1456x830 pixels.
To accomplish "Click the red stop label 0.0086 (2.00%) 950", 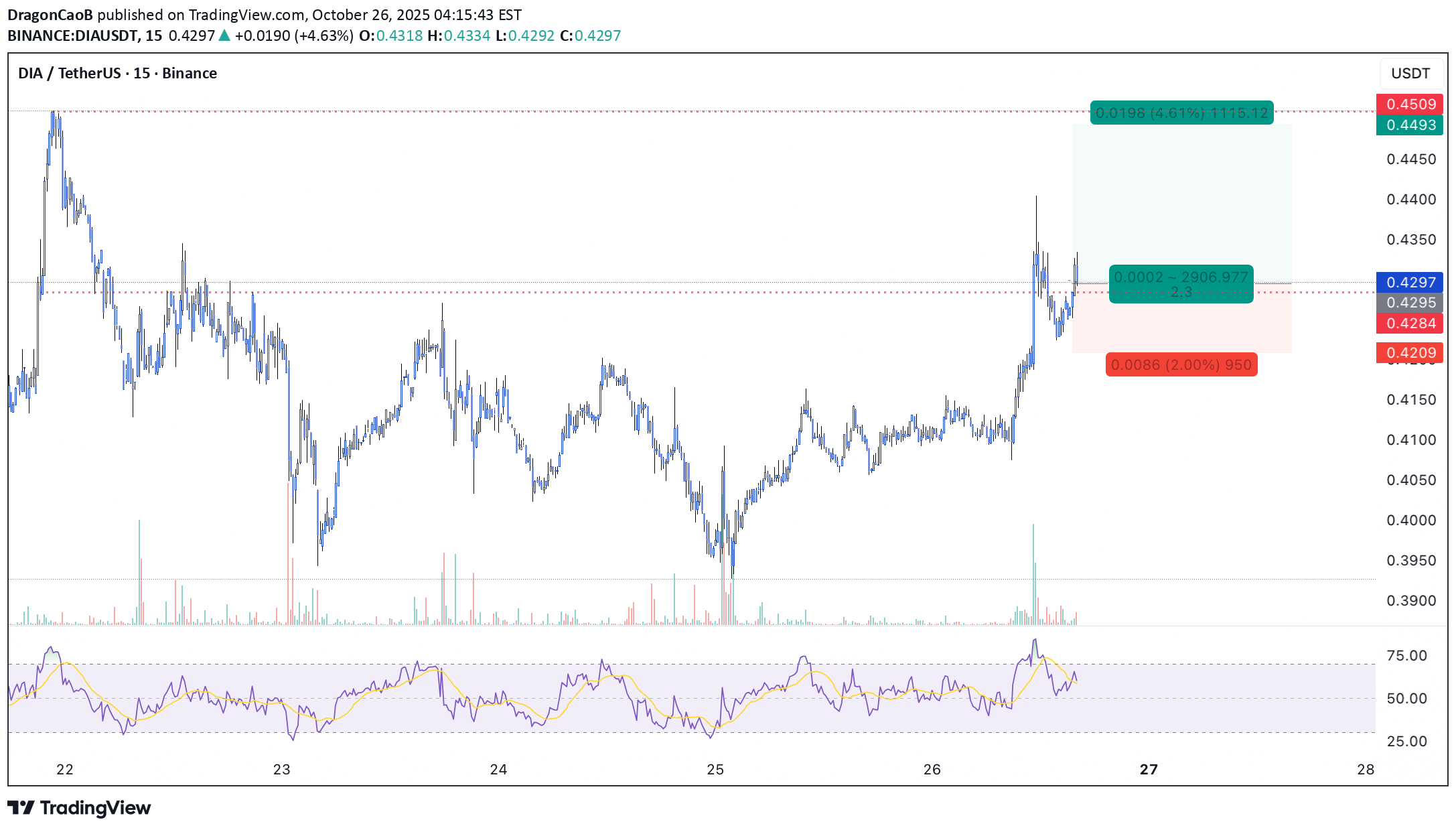I will [1181, 364].
